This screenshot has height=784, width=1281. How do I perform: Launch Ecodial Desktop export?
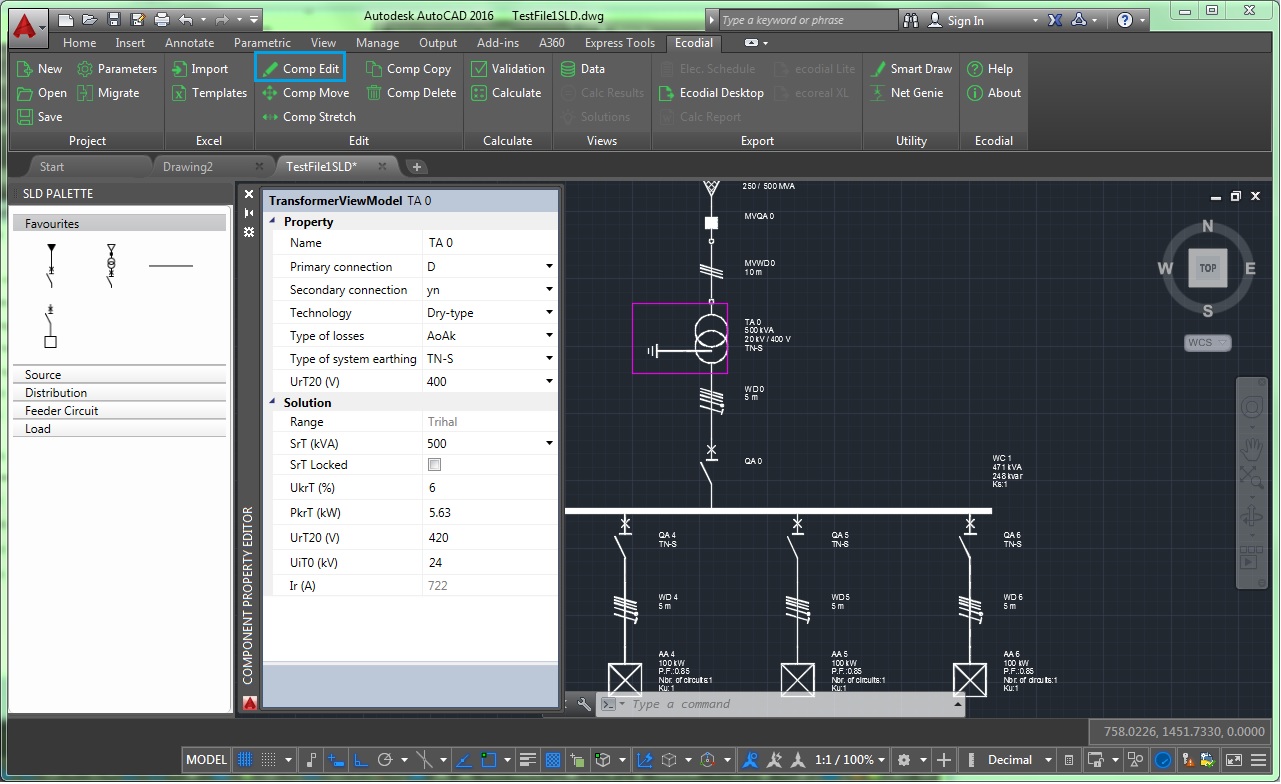[711, 93]
